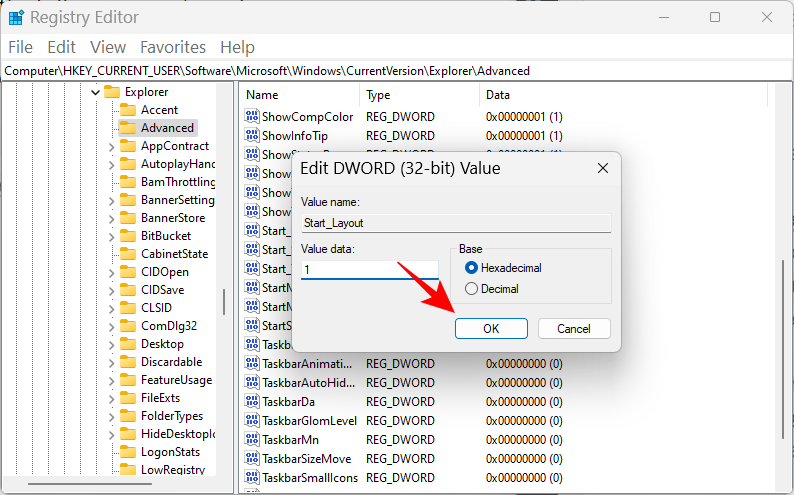794x495 pixels.
Task: Select the TaskbarSmallIcons value icon
Action: tap(252, 478)
